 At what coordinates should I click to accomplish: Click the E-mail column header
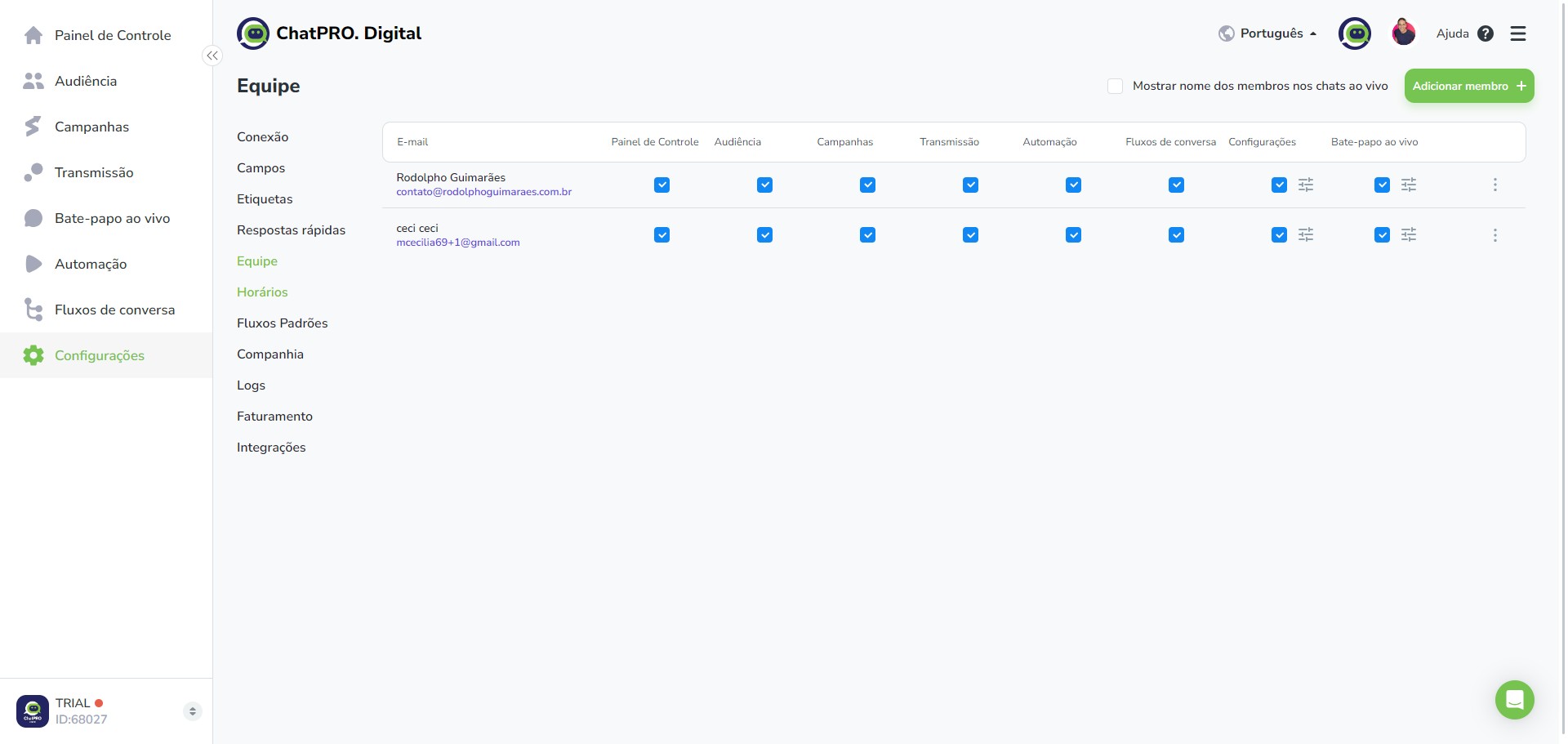[x=412, y=142]
